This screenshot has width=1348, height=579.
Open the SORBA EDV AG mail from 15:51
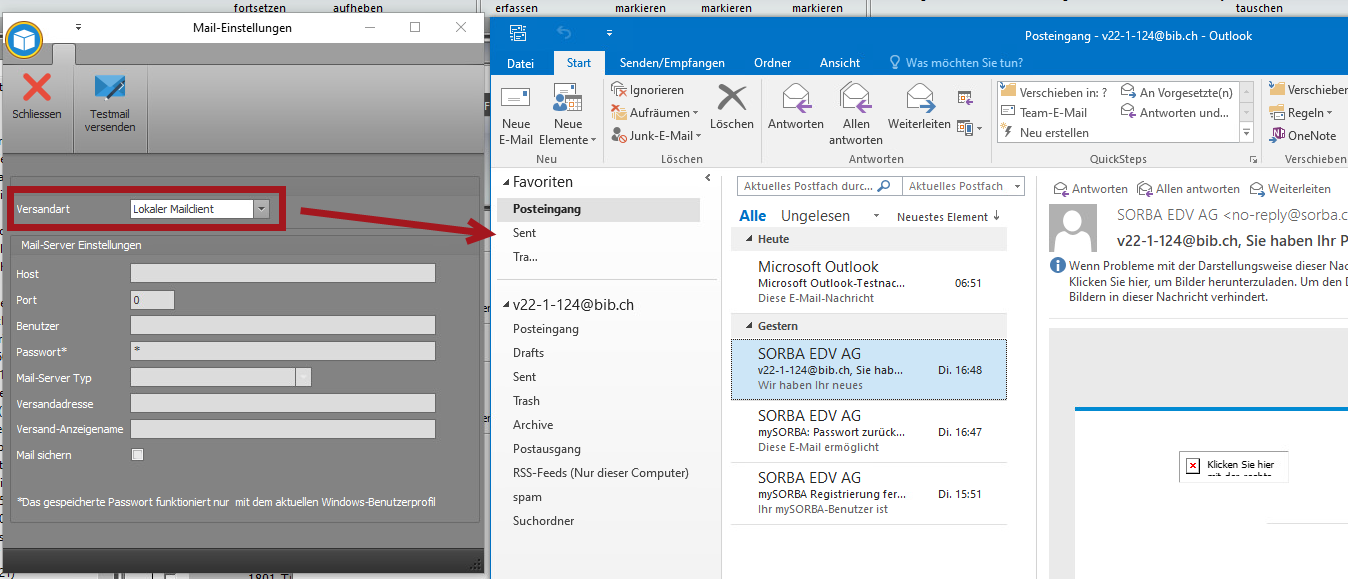point(869,494)
